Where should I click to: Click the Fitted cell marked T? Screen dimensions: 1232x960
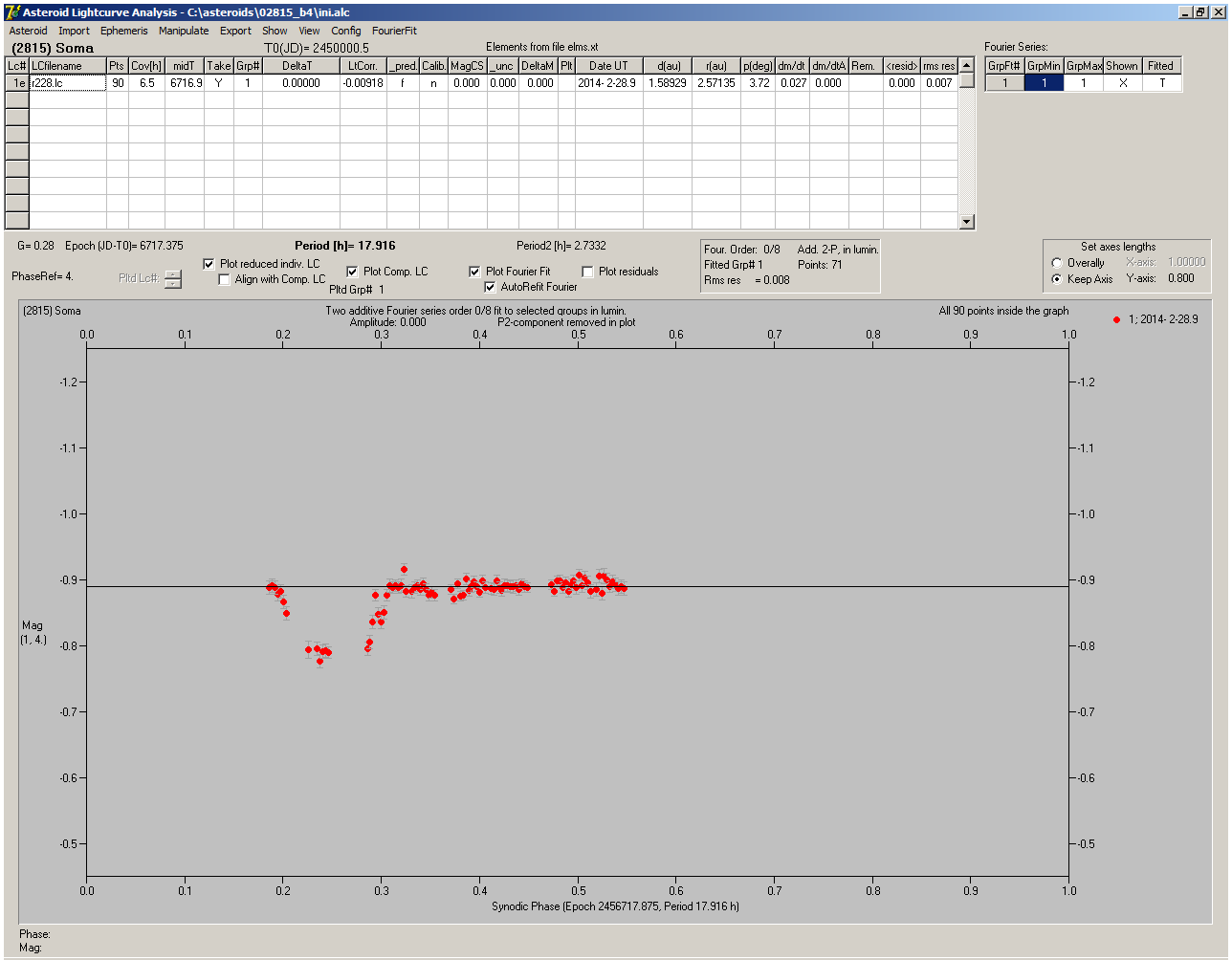coord(1161,83)
